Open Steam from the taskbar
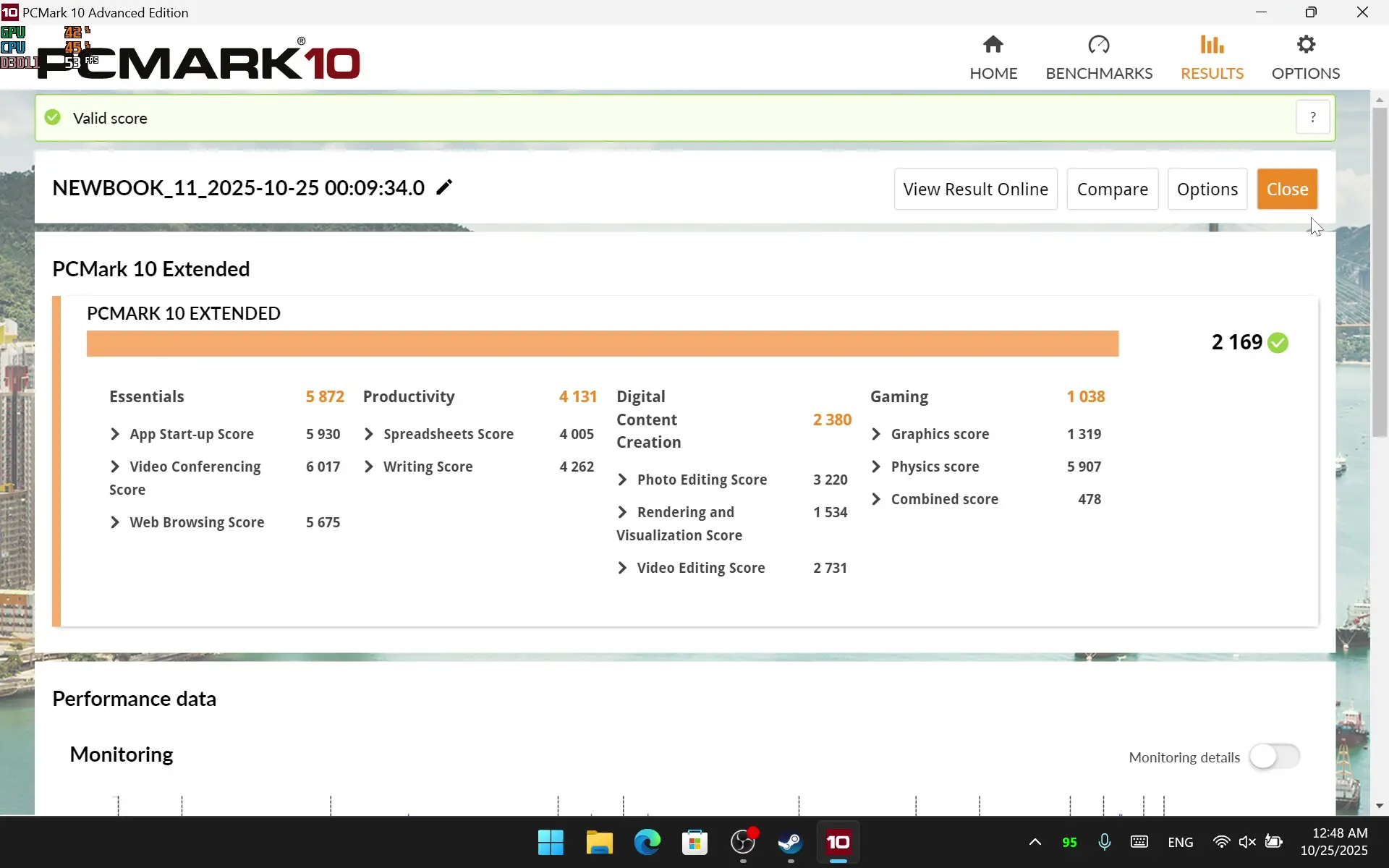 [790, 842]
